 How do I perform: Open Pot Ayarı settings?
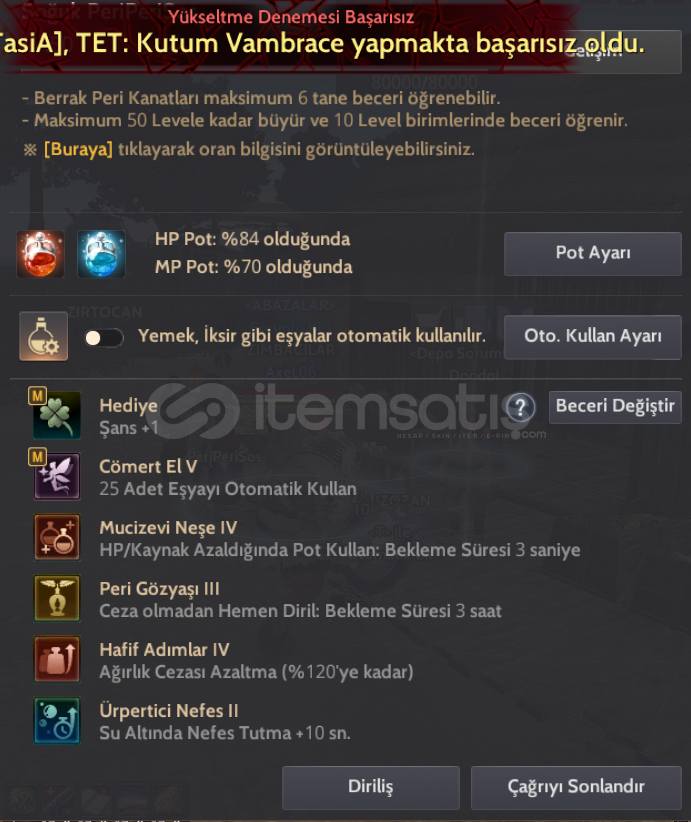coord(593,254)
